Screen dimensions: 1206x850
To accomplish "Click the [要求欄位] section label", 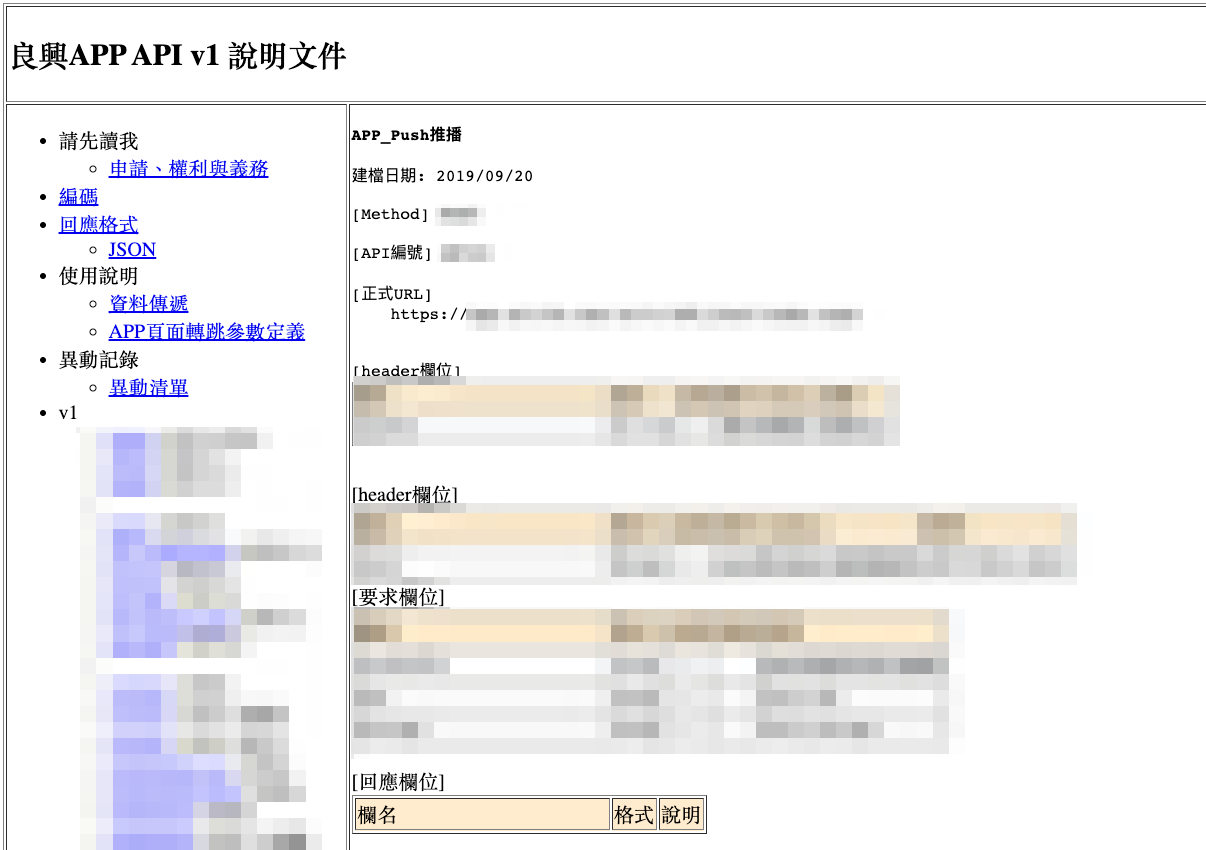I will 398,597.
